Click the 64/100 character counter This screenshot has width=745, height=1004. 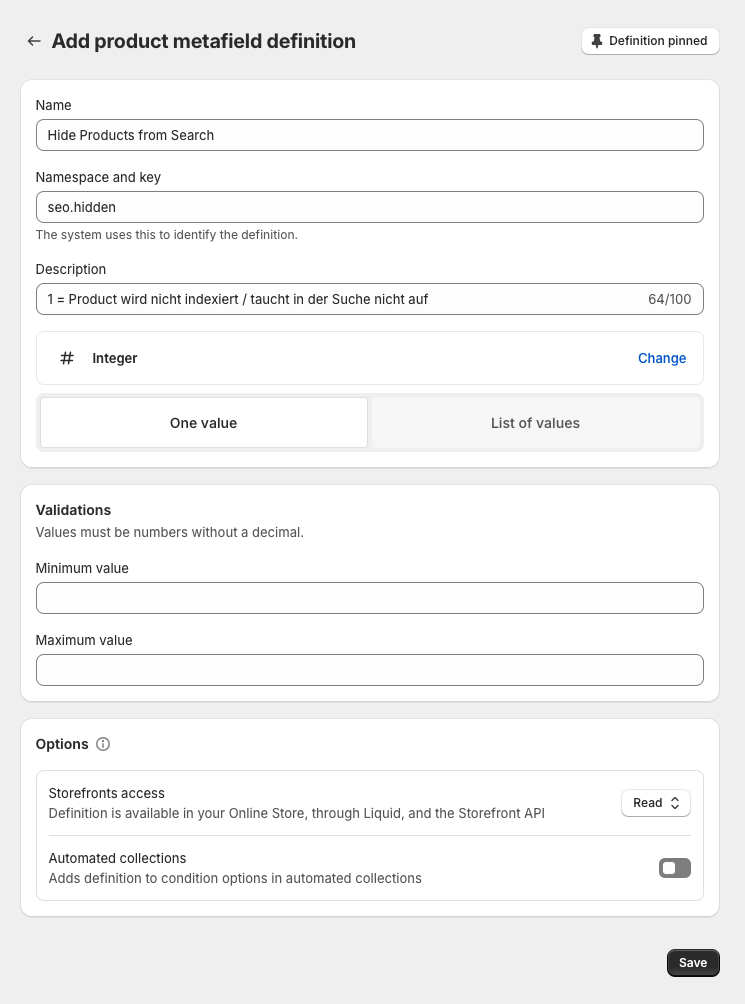click(669, 299)
